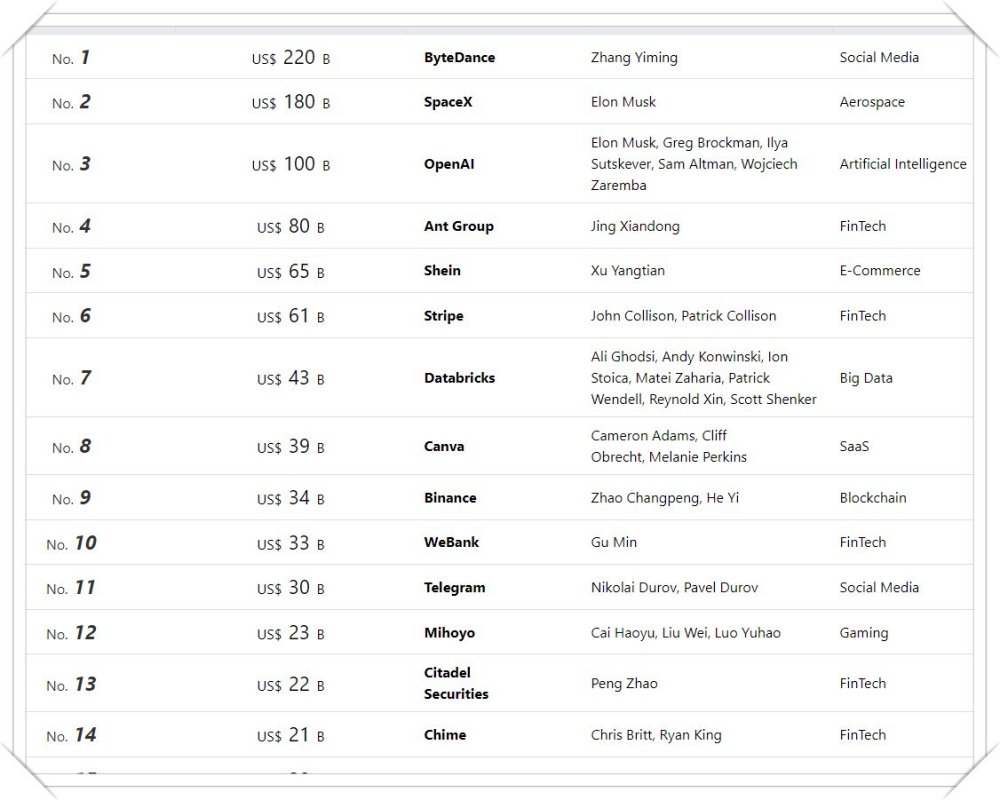Select the US$ 33 B valuation

point(291,543)
